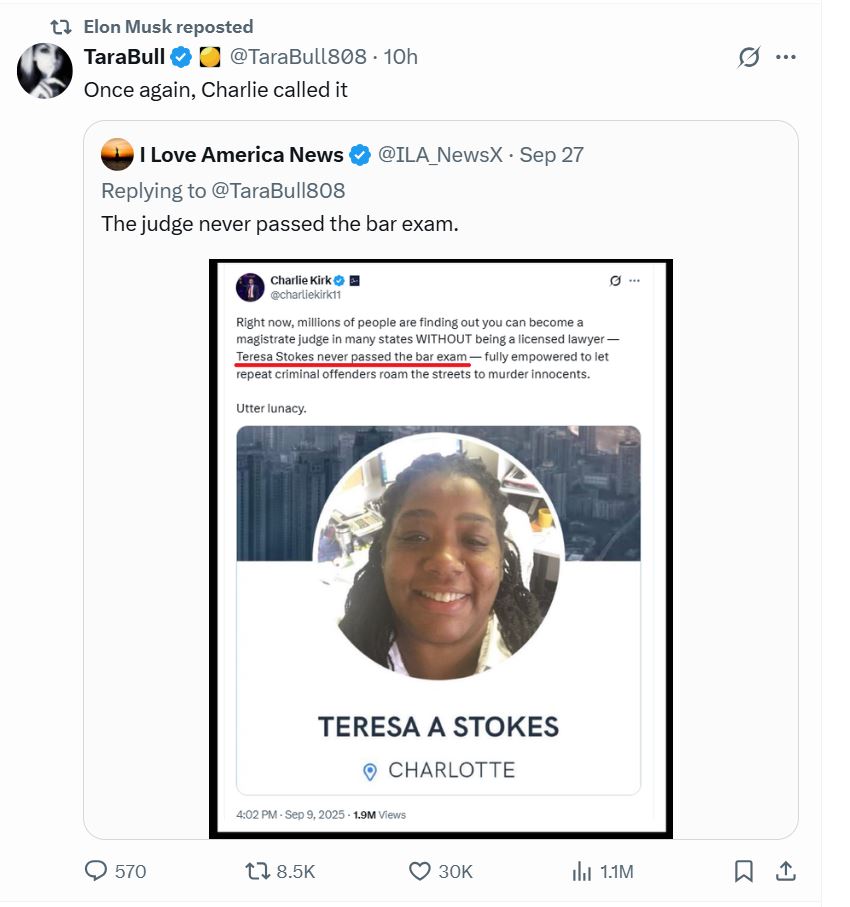Open TaraBull's profile picture
The image size is (850, 907).
[45, 71]
